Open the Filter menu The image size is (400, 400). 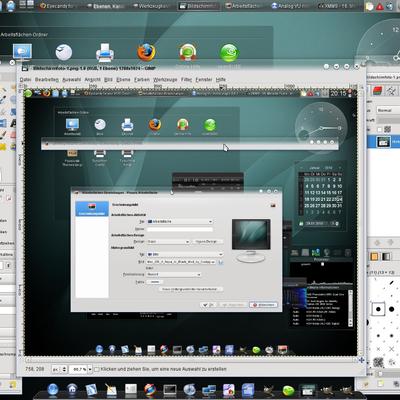(x=186, y=80)
